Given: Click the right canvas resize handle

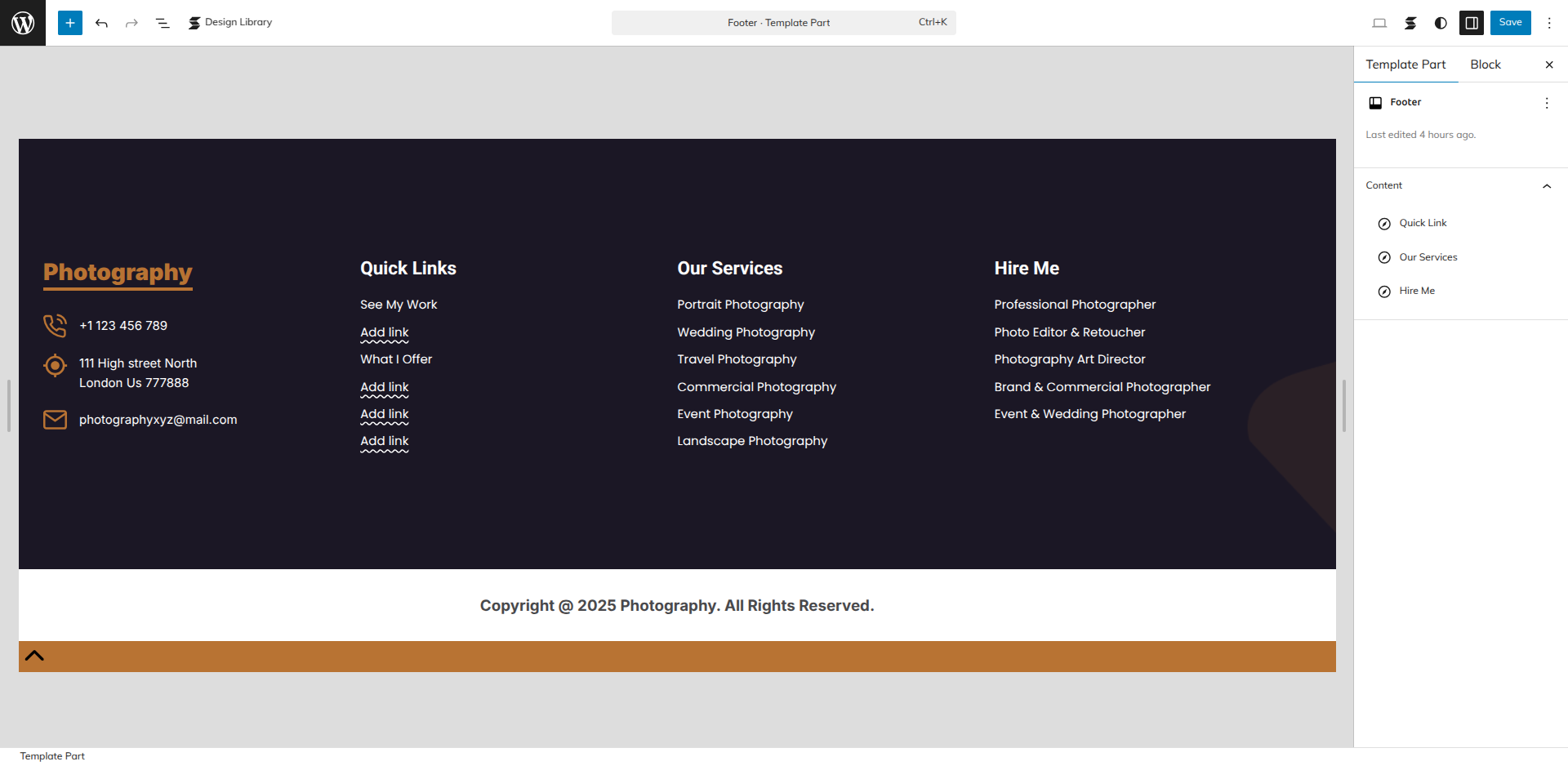Looking at the screenshot, I should pos(1343,405).
